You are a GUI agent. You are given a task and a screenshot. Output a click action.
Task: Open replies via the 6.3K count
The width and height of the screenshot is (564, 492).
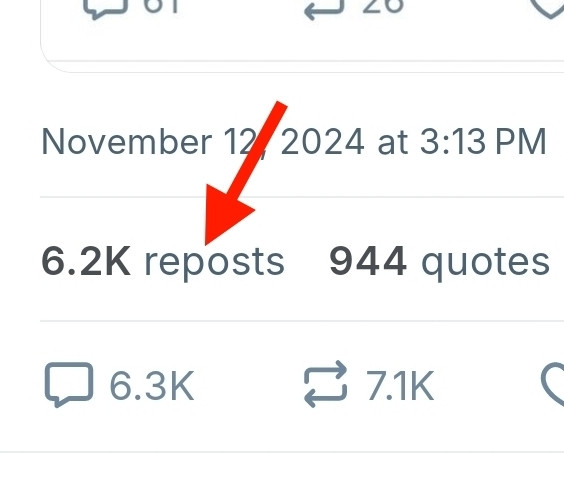pos(152,386)
